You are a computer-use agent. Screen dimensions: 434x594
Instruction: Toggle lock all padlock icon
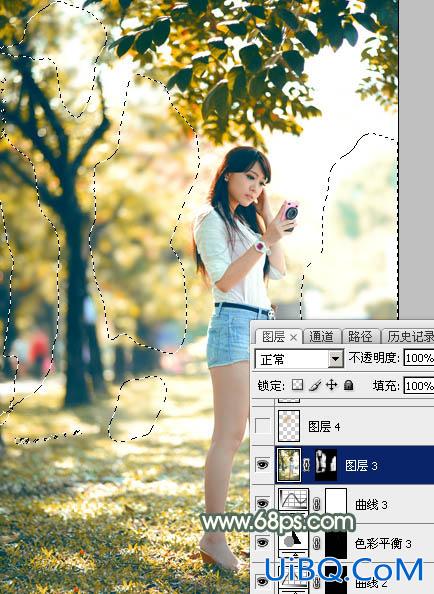348,385
